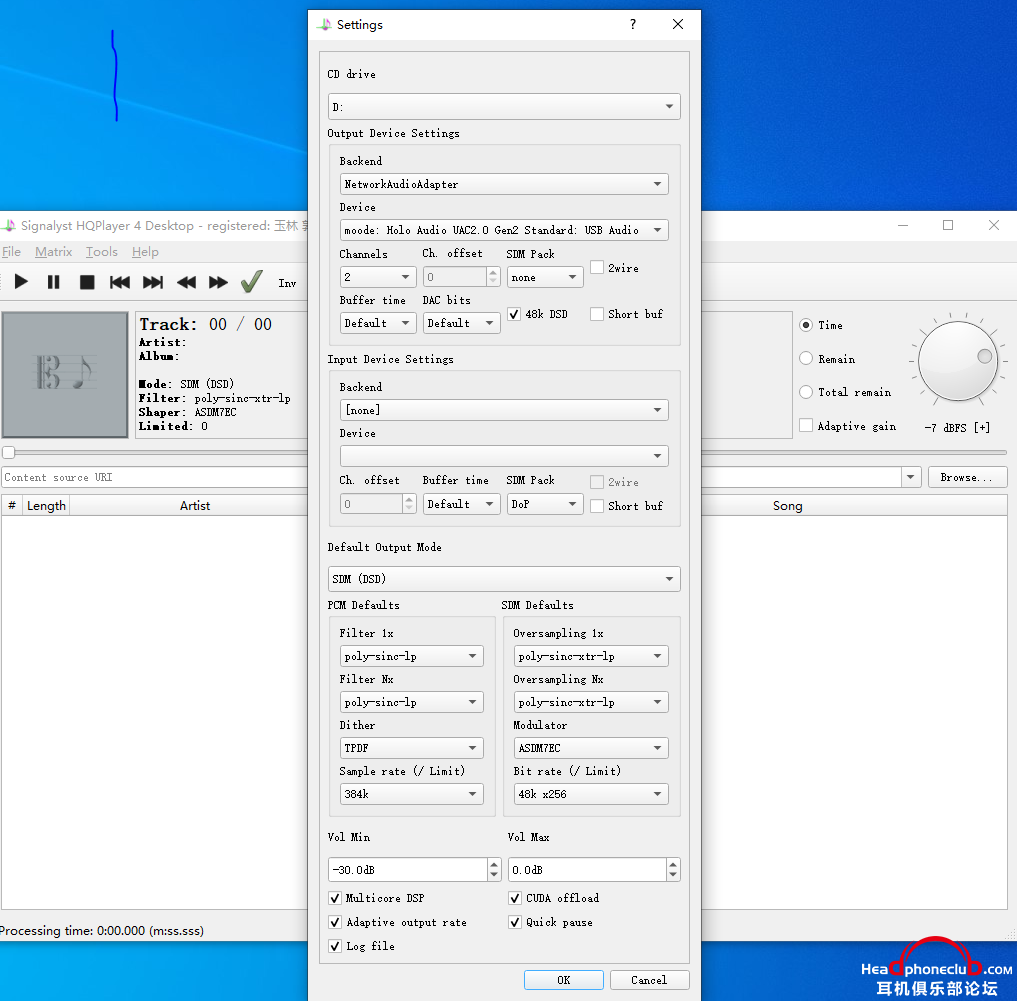Decrease Vol Min with down arrow
The image size is (1017, 1001).
click(x=494, y=875)
